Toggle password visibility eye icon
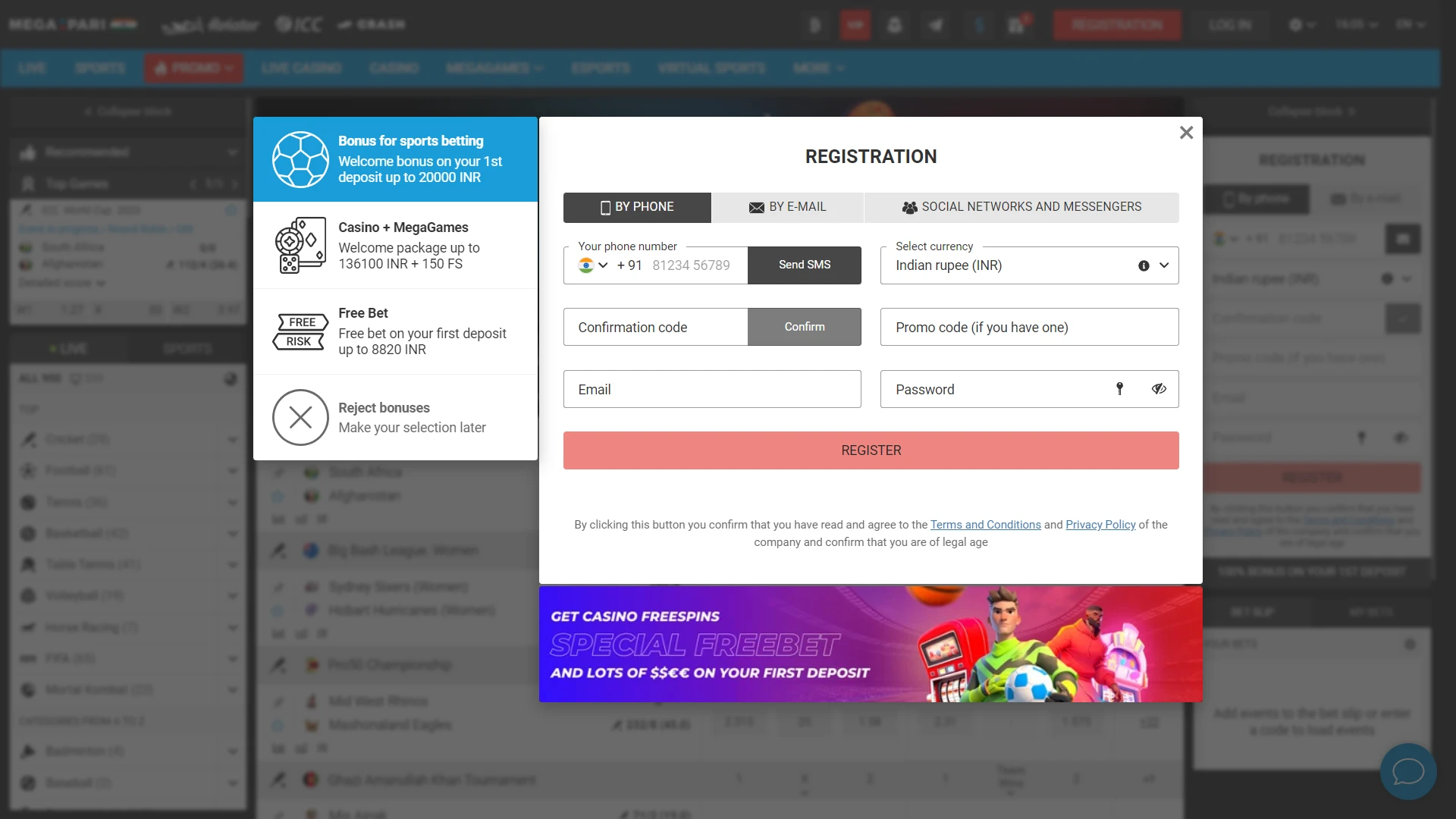1456x819 pixels. point(1158,389)
